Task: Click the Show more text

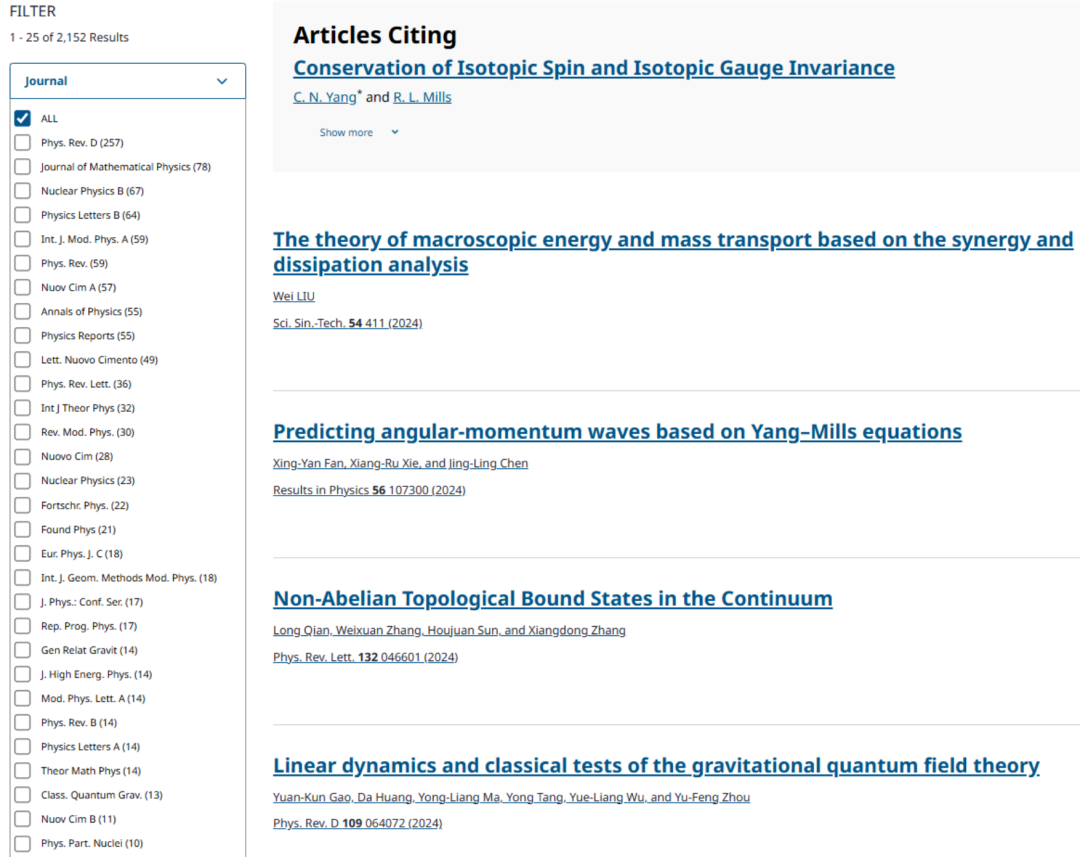Action: click(346, 132)
